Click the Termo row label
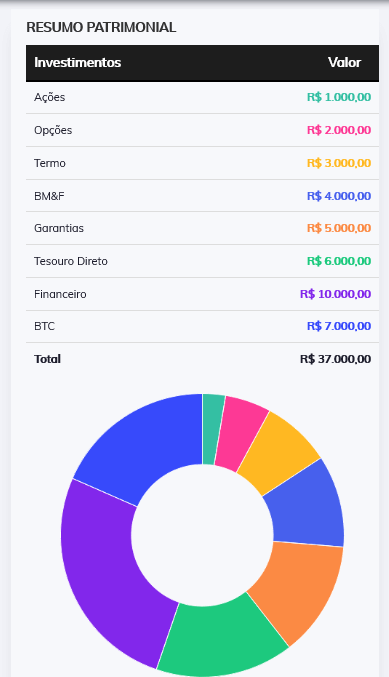 tap(50, 163)
